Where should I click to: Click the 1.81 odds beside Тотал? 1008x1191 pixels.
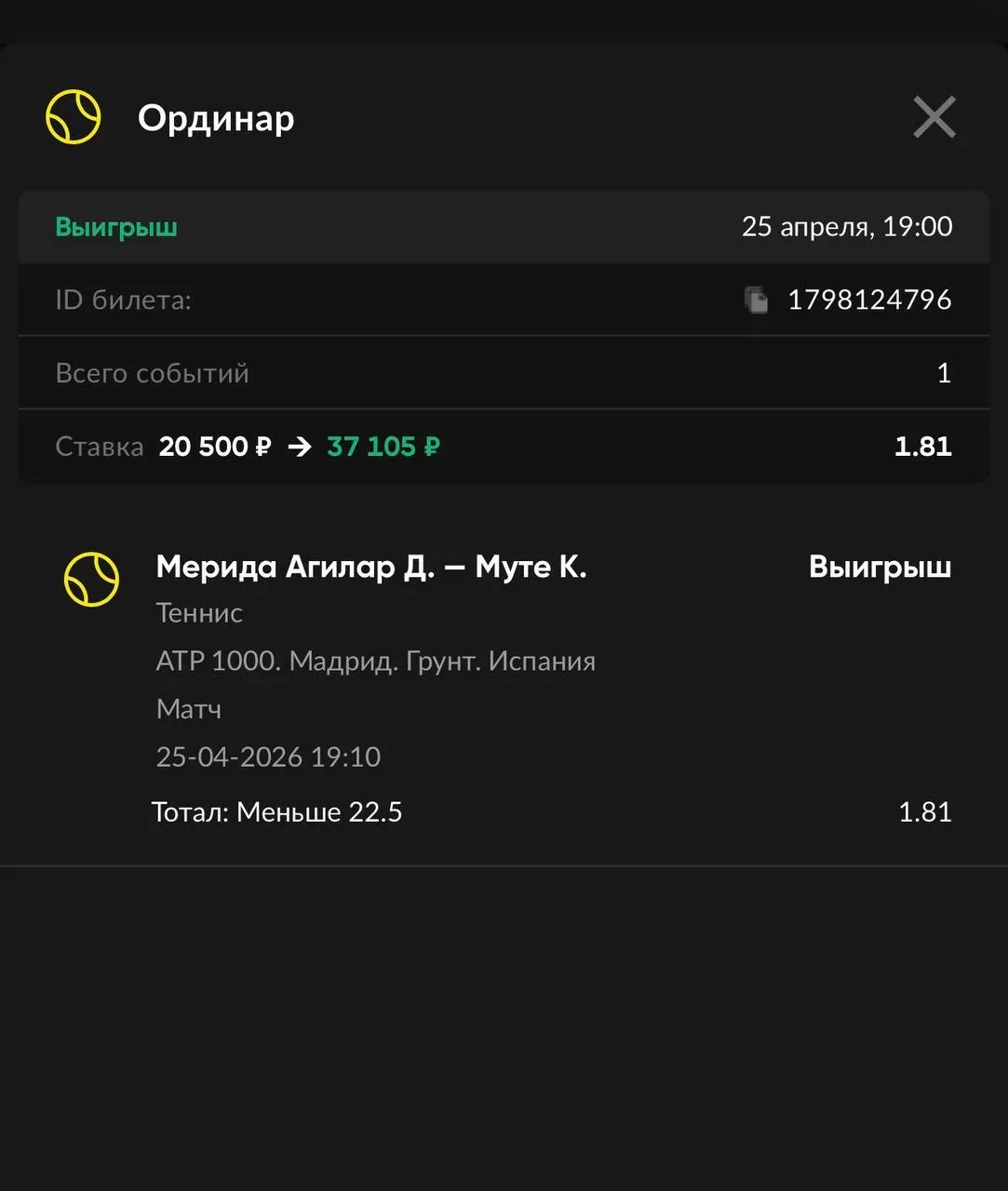pyautogui.click(x=924, y=812)
